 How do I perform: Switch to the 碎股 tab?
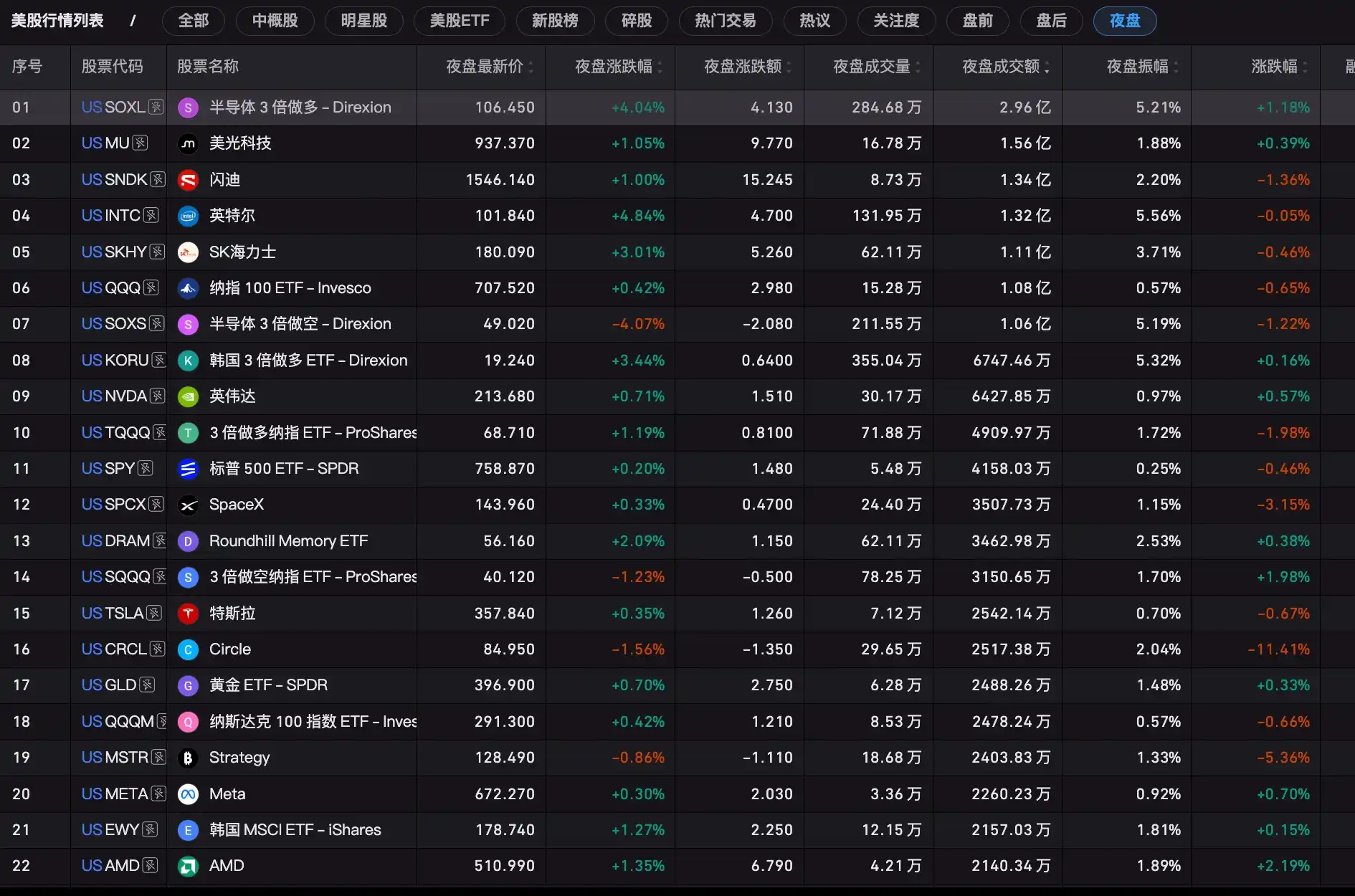[637, 21]
